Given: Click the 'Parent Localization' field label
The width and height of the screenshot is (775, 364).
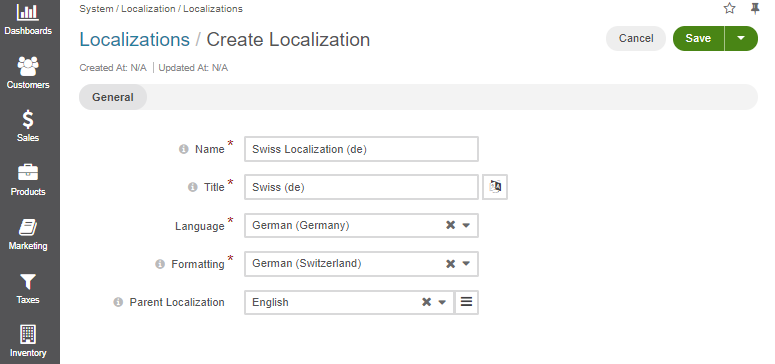Looking at the screenshot, I should click(x=177, y=302).
